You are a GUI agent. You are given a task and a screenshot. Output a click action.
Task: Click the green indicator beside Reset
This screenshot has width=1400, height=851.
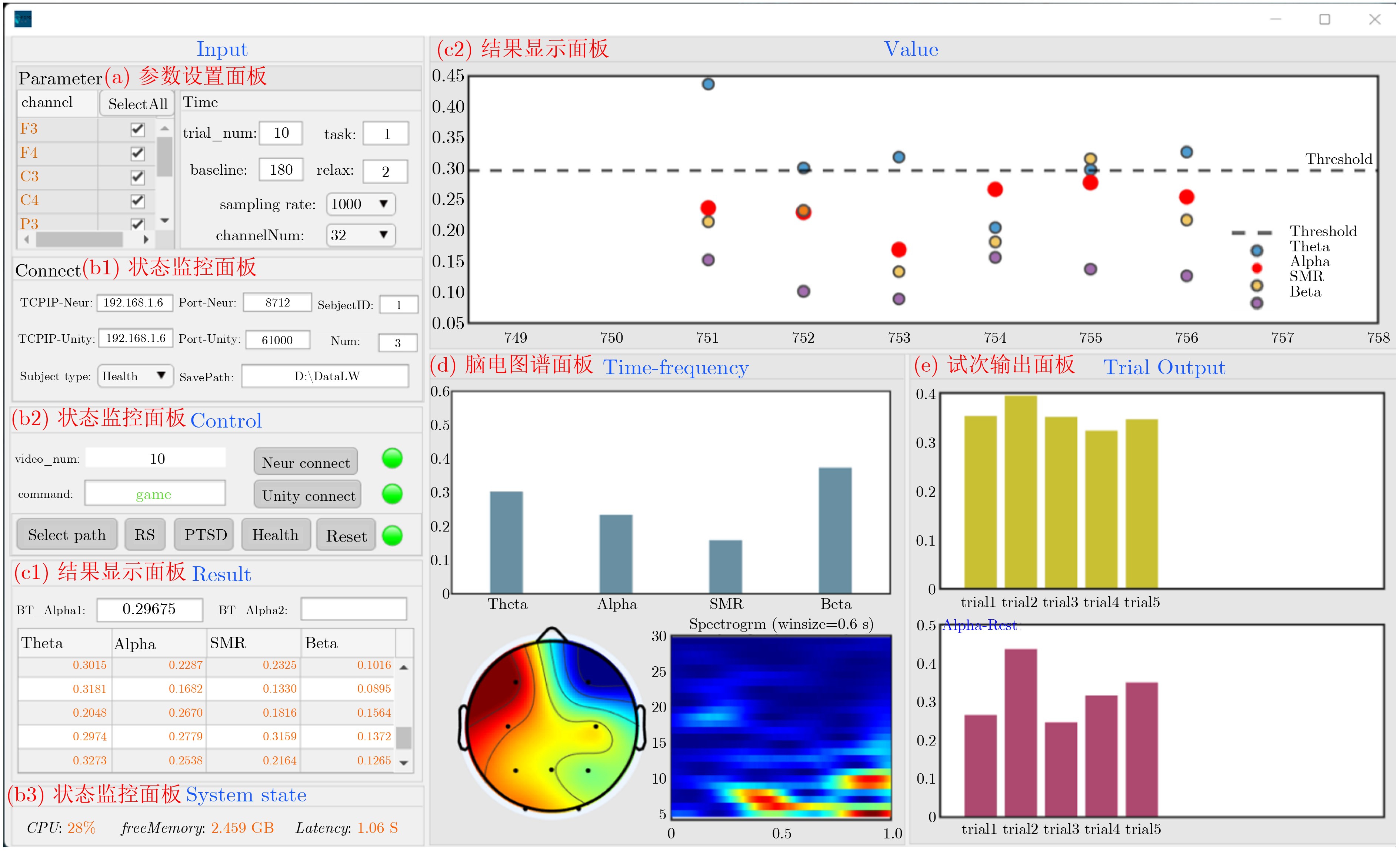pos(392,535)
